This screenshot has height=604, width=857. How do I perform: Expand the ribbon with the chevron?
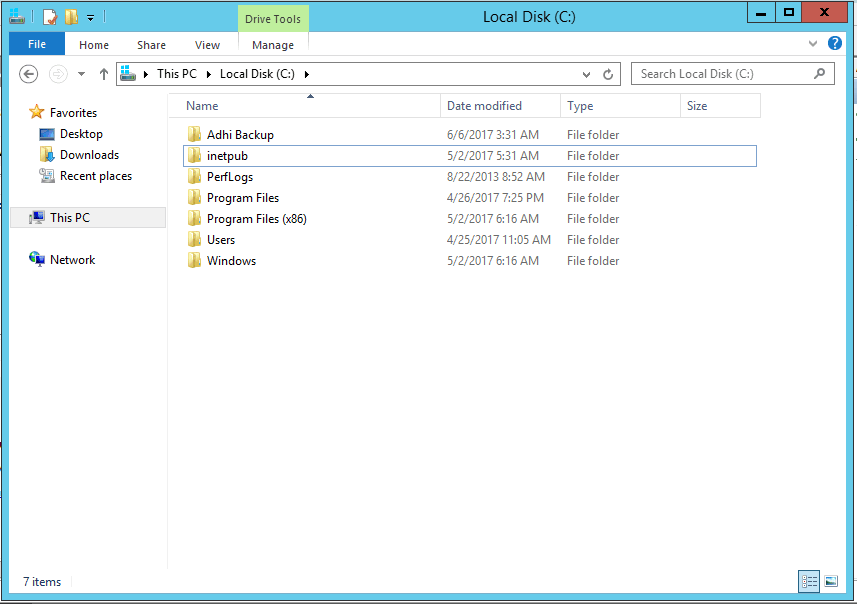[x=813, y=44]
